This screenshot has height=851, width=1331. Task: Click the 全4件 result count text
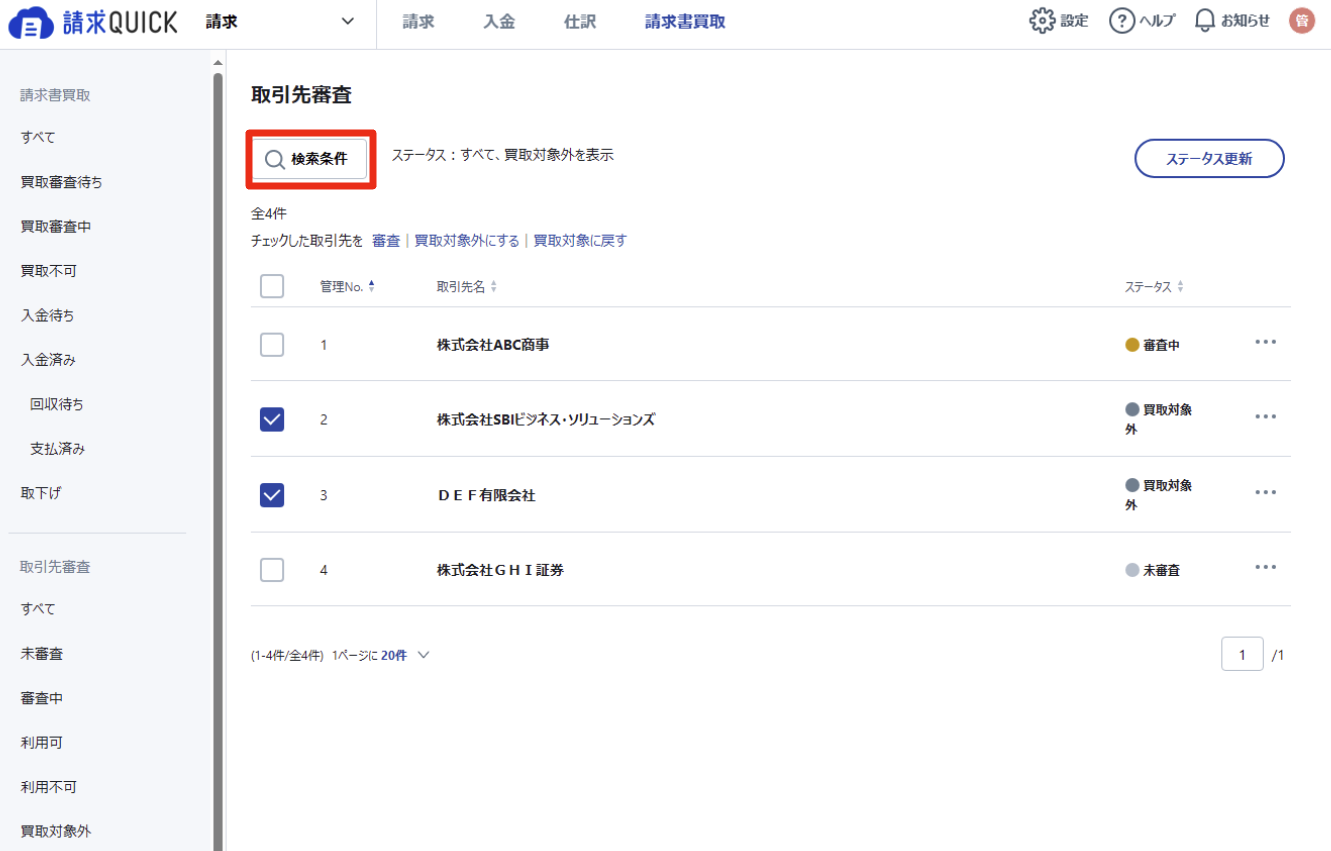269,214
